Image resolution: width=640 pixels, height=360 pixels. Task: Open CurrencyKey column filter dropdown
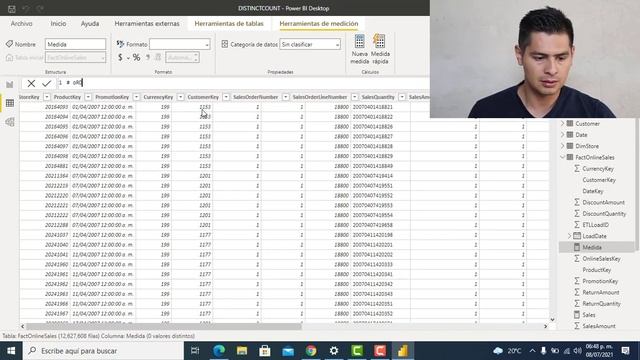pyautogui.click(x=180, y=97)
